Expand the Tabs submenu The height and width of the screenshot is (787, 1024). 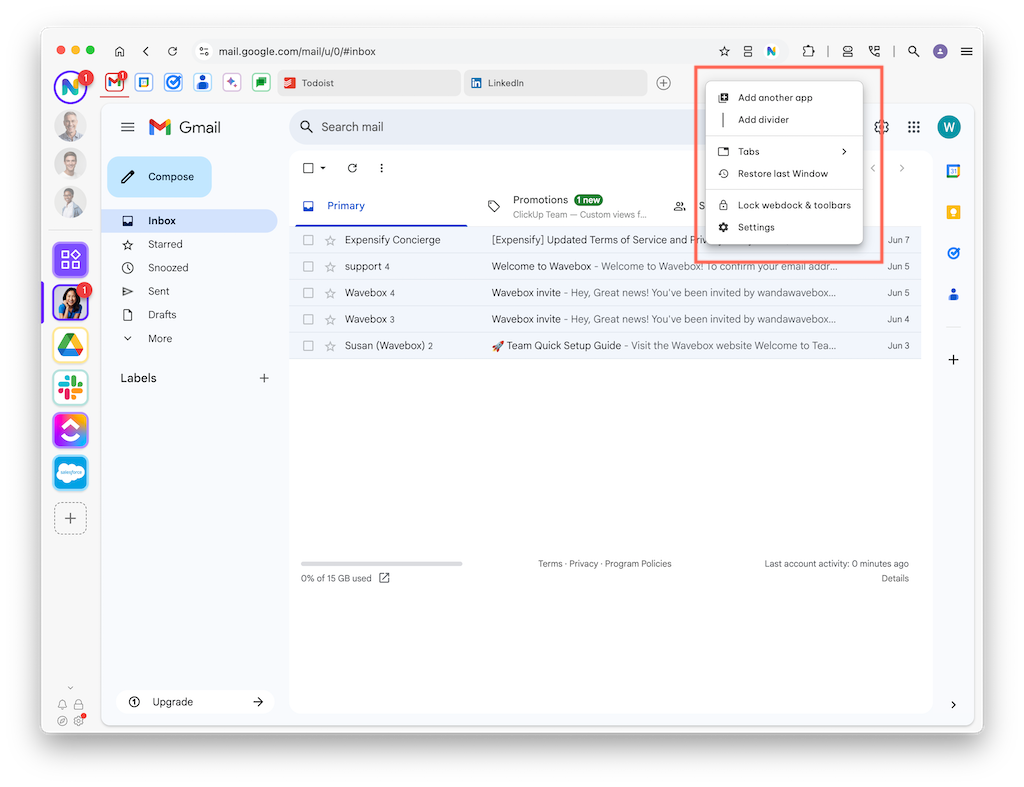coord(784,152)
